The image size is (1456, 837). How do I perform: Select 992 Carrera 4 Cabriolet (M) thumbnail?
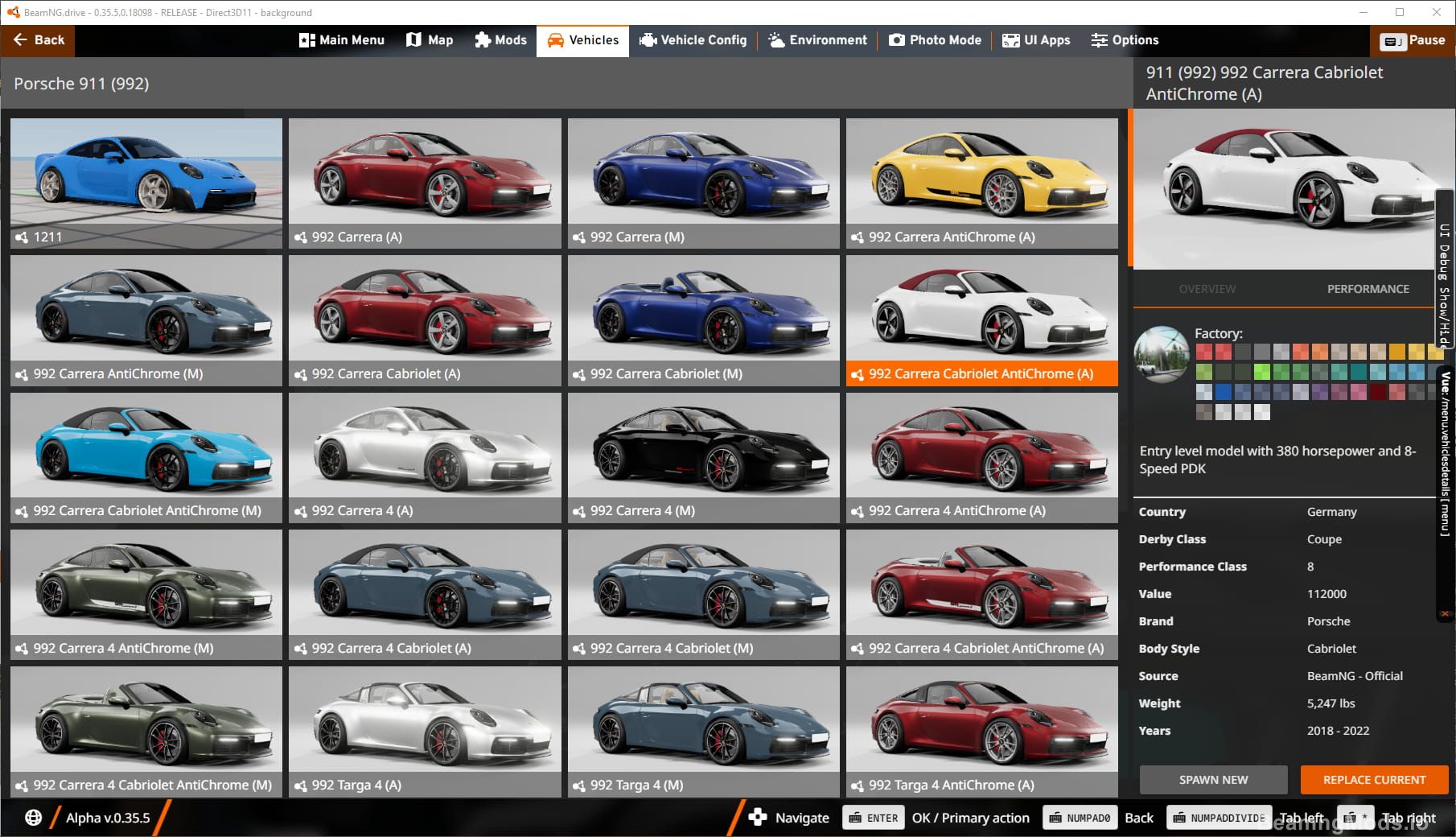(x=704, y=595)
